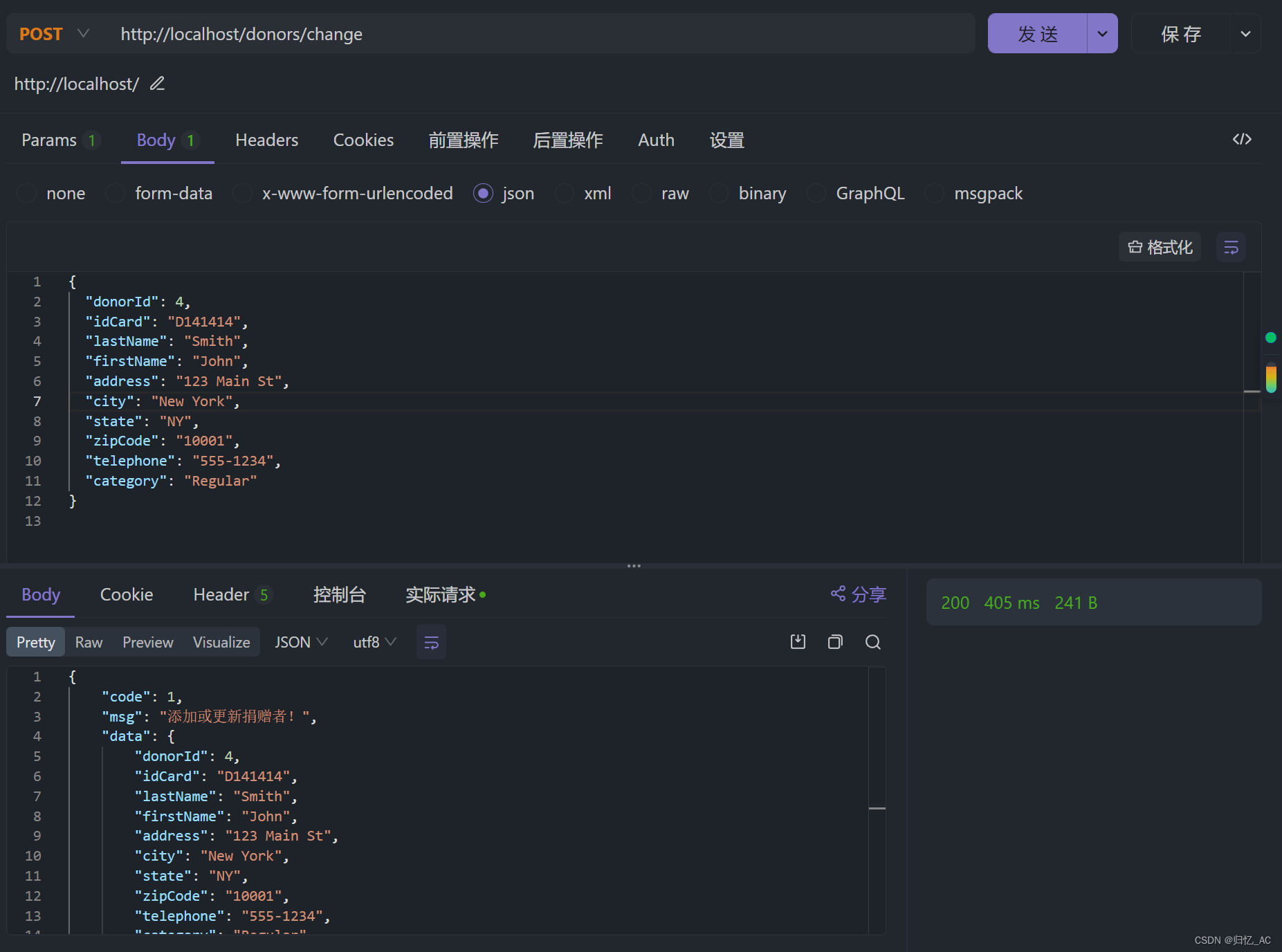The image size is (1282, 952).
Task: Click the 保存 save button
Action: 1181,34
